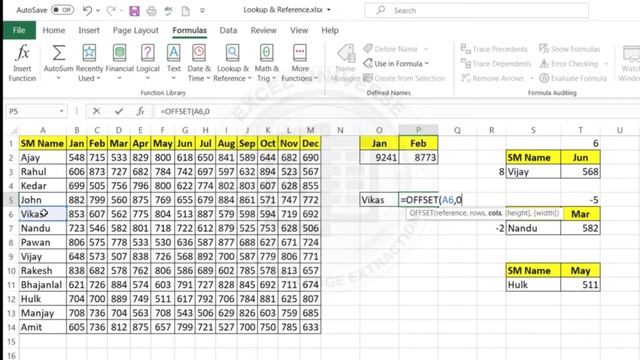Click the New document page icon
The image size is (640, 360).
[x=185, y=11]
